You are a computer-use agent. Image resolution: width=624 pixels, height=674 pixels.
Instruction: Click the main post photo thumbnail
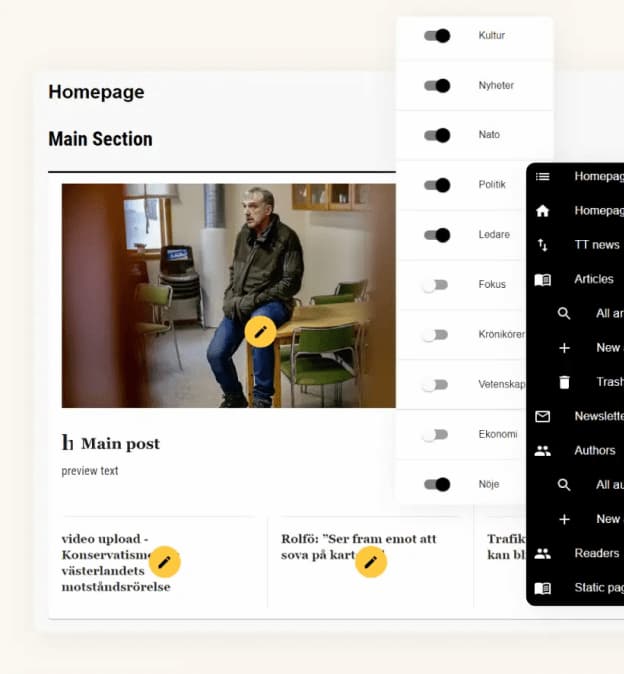tap(229, 296)
